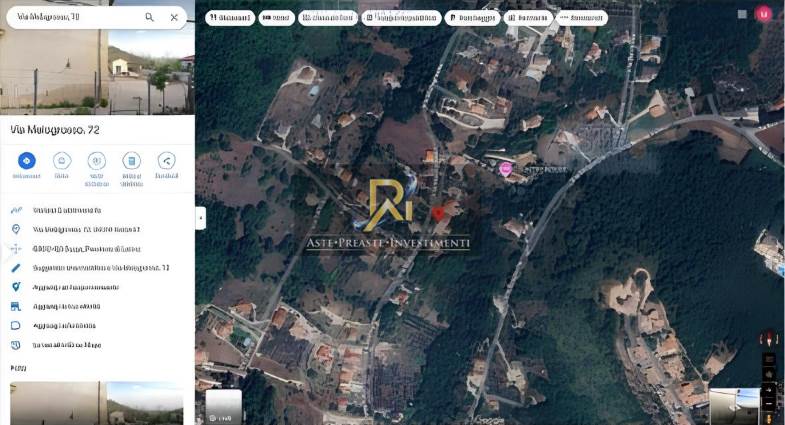Click the Nearby search icon

click(97, 160)
